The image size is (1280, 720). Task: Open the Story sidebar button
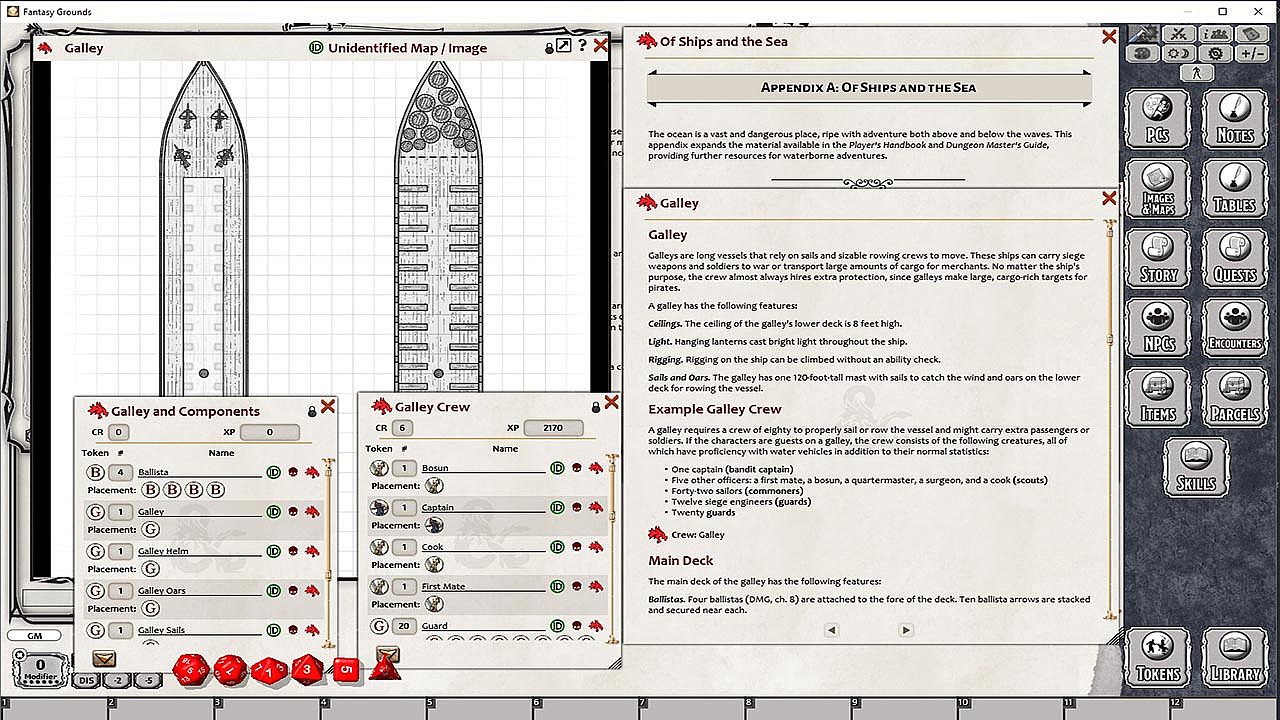[x=1158, y=258]
